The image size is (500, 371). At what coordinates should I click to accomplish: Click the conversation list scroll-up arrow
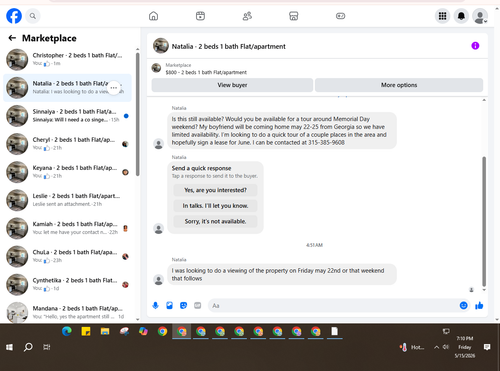(x=138, y=49)
